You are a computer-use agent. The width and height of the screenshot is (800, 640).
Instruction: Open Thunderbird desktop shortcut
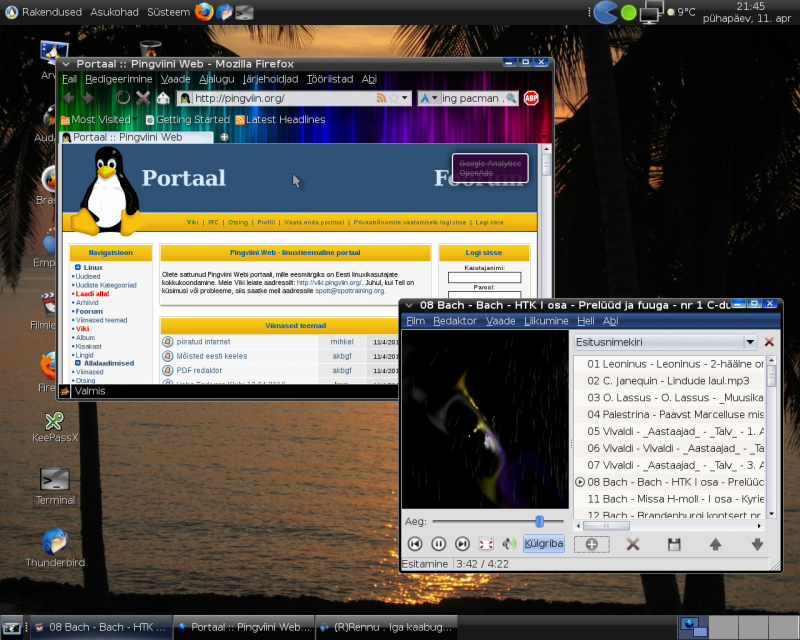point(55,548)
